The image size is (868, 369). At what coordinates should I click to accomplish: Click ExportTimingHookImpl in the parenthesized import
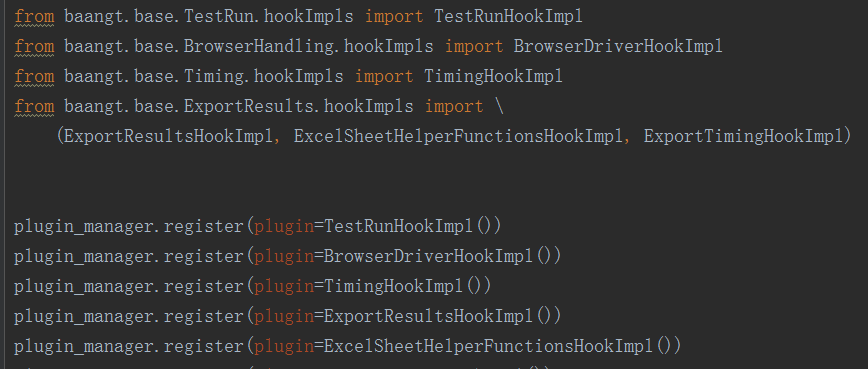(x=743, y=136)
